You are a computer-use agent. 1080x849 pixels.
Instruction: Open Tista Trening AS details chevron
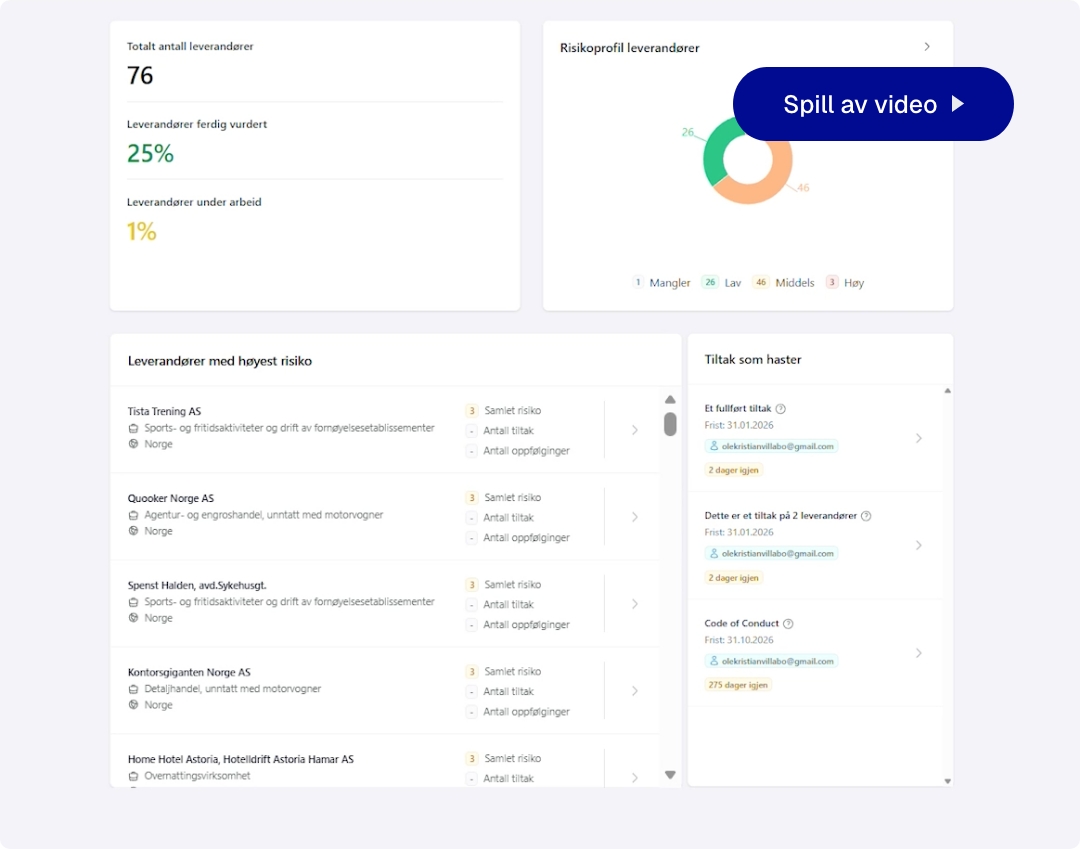(x=634, y=431)
